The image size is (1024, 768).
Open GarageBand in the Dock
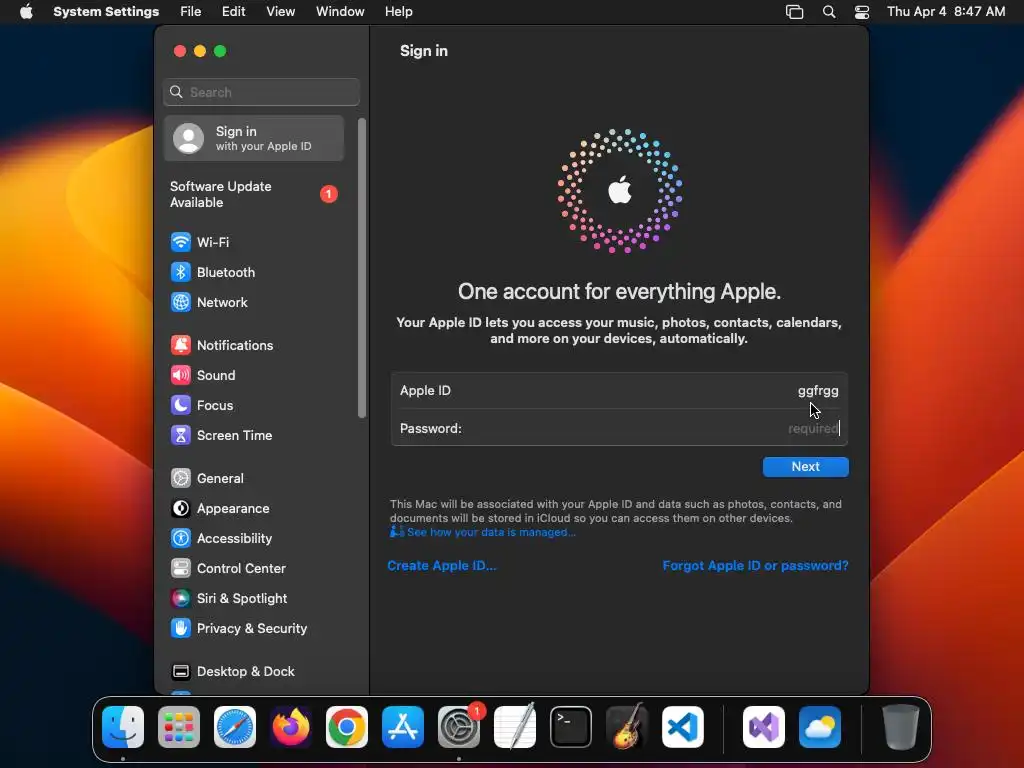pyautogui.click(x=627, y=727)
